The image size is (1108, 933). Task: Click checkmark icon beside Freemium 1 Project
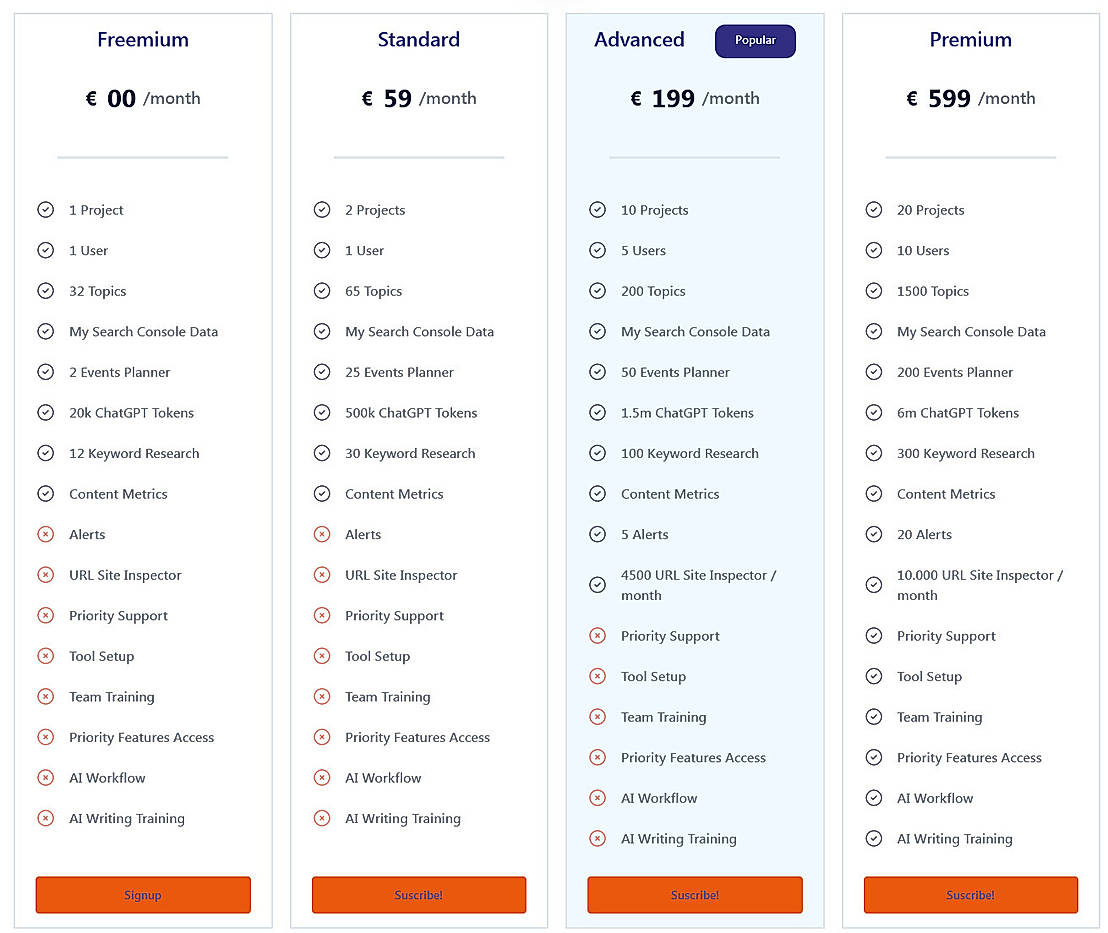point(46,210)
